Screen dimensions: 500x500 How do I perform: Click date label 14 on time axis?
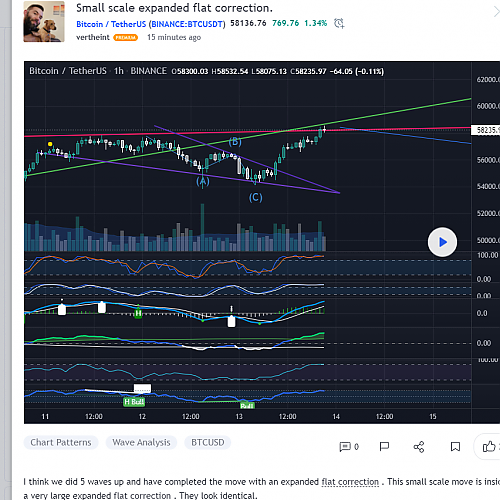pyautogui.click(x=336, y=417)
